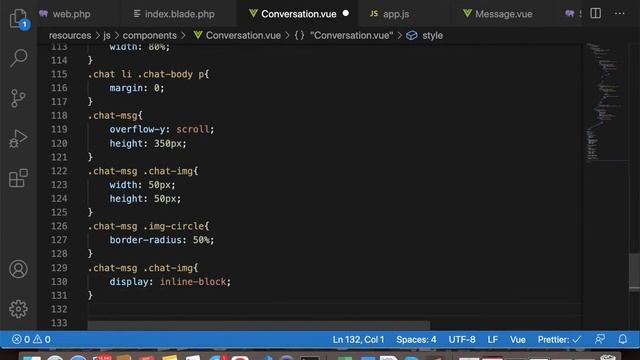Change indentation via Spaces: 4
Image resolution: width=640 pixels, height=360 pixels.
pos(416,340)
